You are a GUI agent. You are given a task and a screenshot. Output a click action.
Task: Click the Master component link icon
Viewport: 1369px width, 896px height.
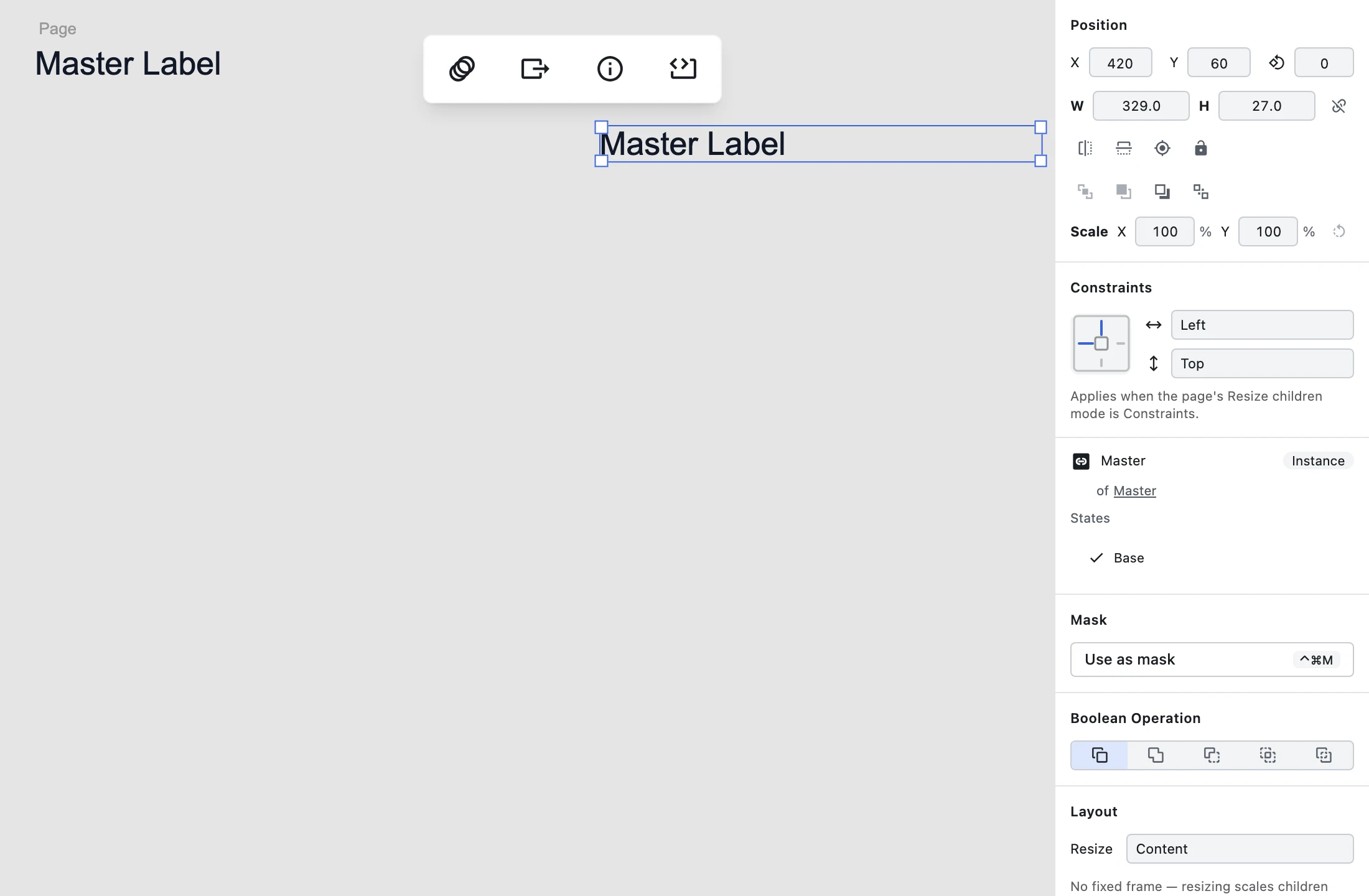(1081, 461)
